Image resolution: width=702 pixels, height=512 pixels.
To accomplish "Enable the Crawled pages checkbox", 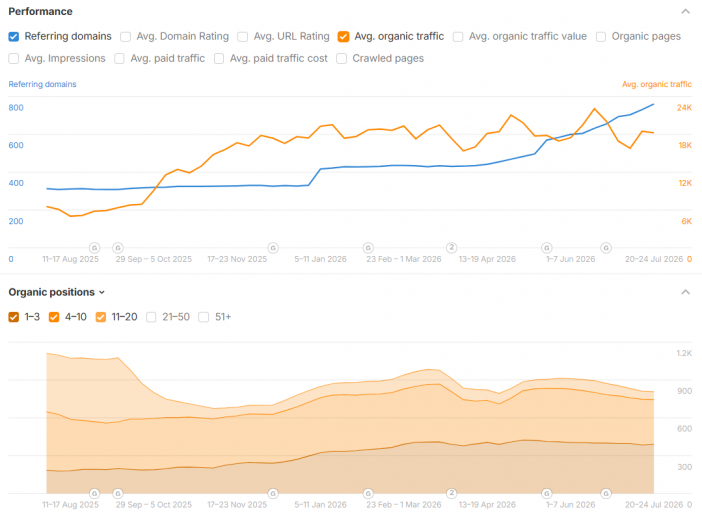I will (342, 59).
